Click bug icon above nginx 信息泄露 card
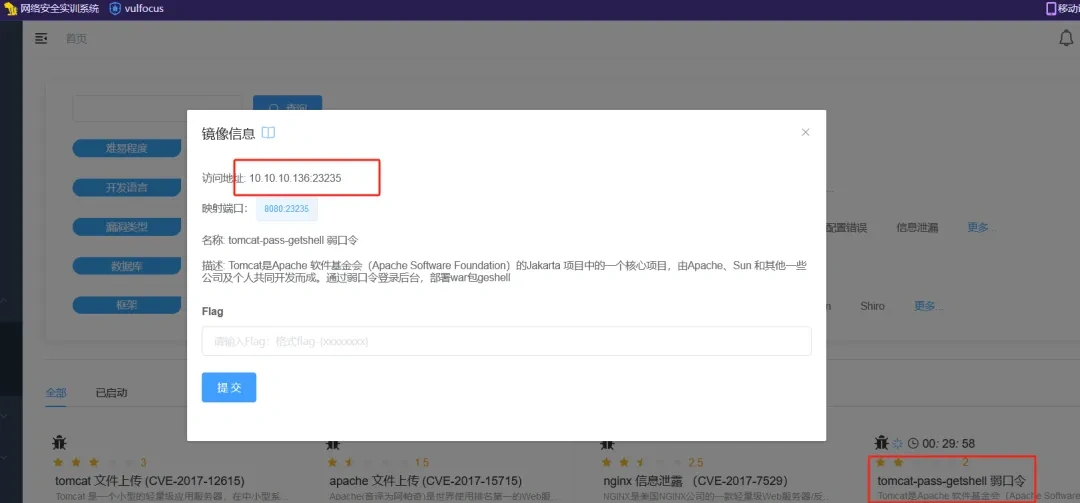The image size is (1080, 503). coord(608,443)
